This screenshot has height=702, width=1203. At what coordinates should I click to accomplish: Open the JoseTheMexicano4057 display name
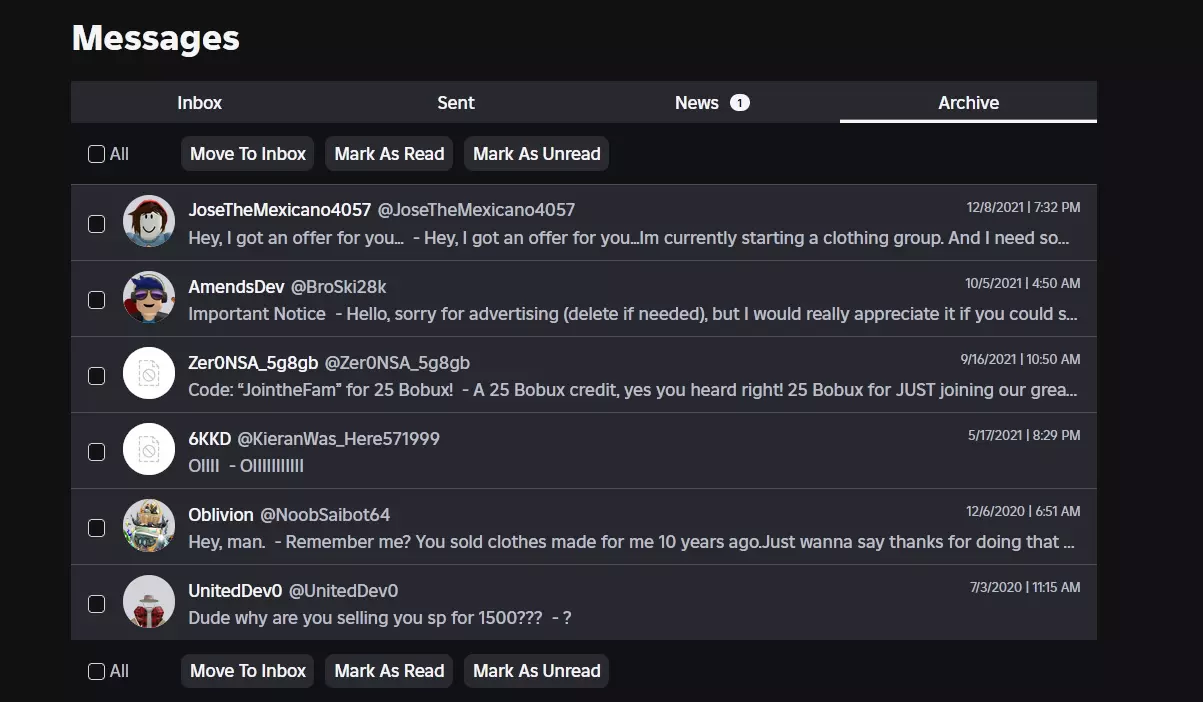coord(280,210)
